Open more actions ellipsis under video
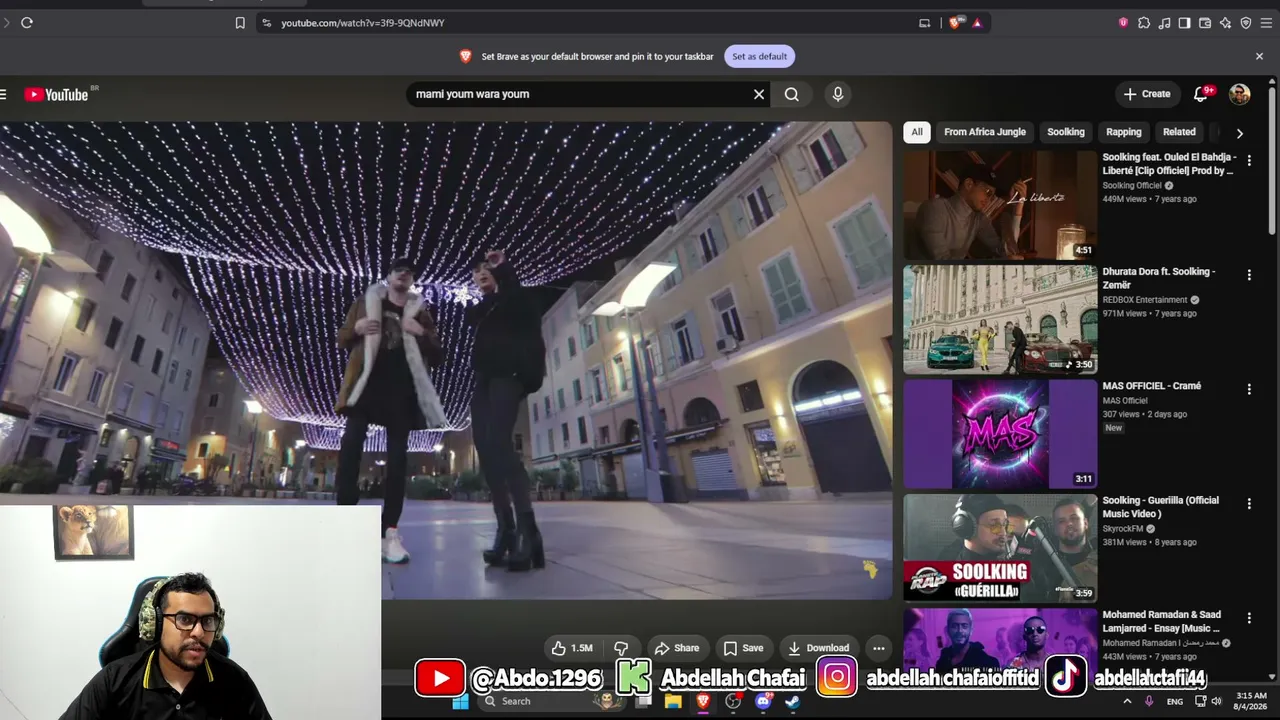1280x720 pixels. (x=878, y=648)
